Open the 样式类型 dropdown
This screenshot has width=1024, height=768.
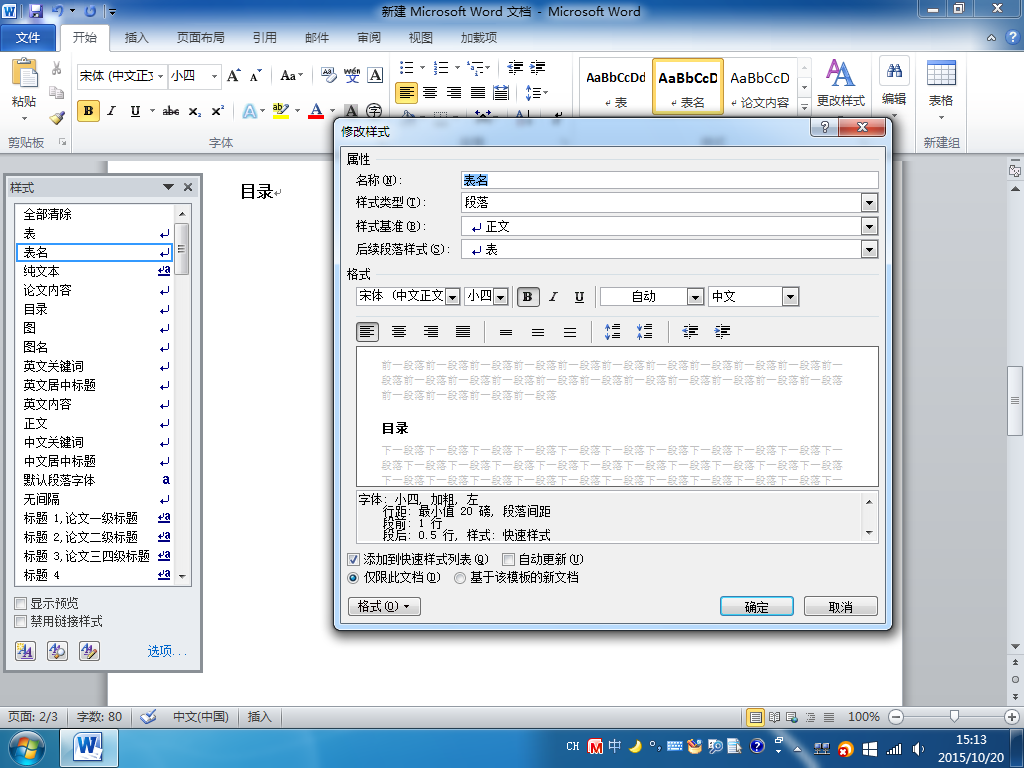pyautogui.click(x=869, y=203)
